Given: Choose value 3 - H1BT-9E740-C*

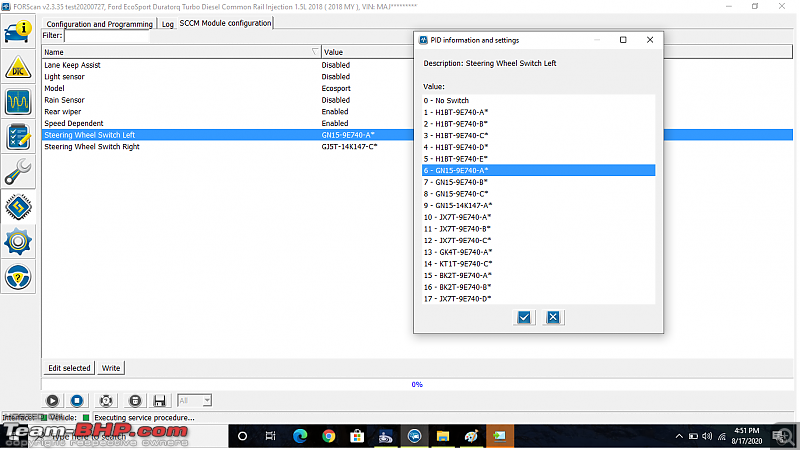Looking at the screenshot, I should click(x=538, y=136).
